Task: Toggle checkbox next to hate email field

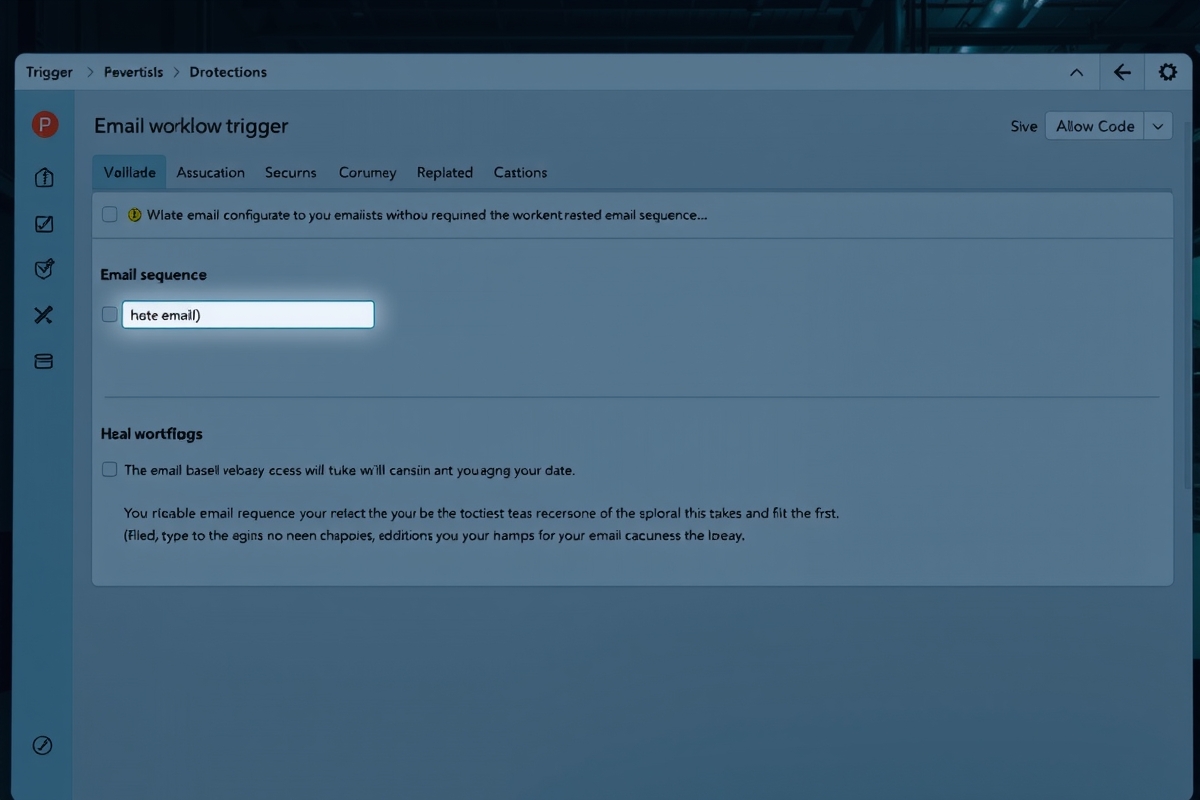Action: click(x=110, y=314)
